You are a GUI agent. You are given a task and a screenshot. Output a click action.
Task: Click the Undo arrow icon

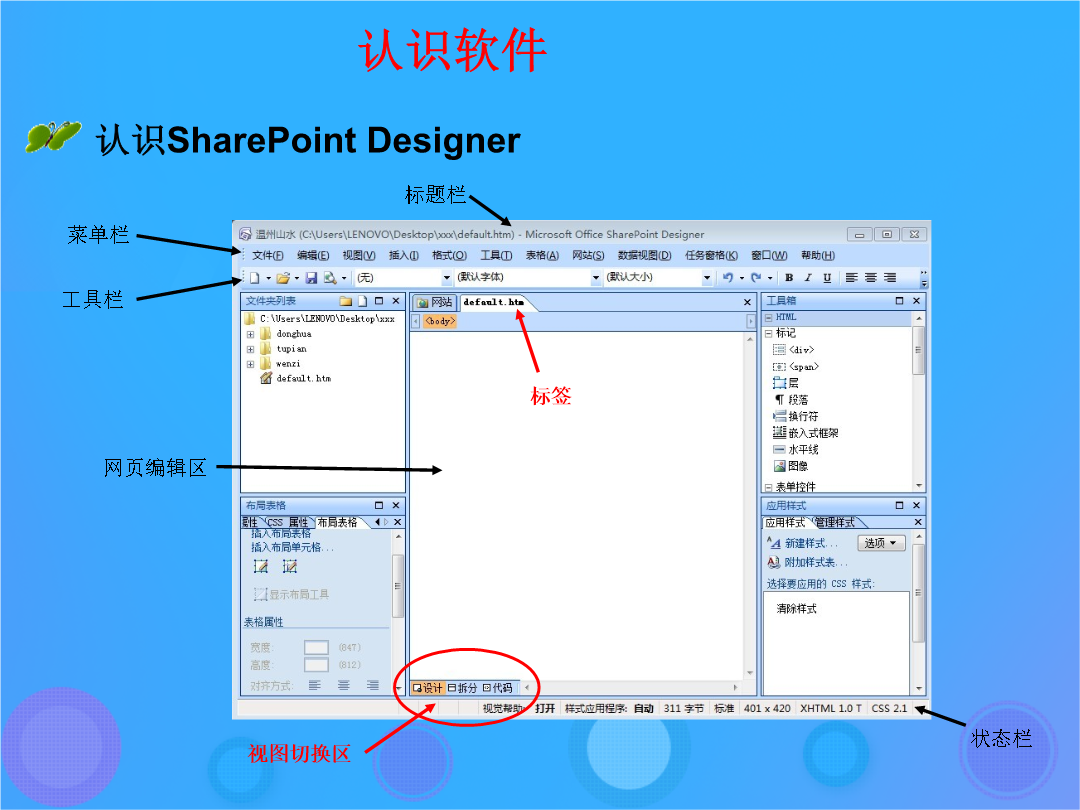pyautogui.click(x=727, y=278)
